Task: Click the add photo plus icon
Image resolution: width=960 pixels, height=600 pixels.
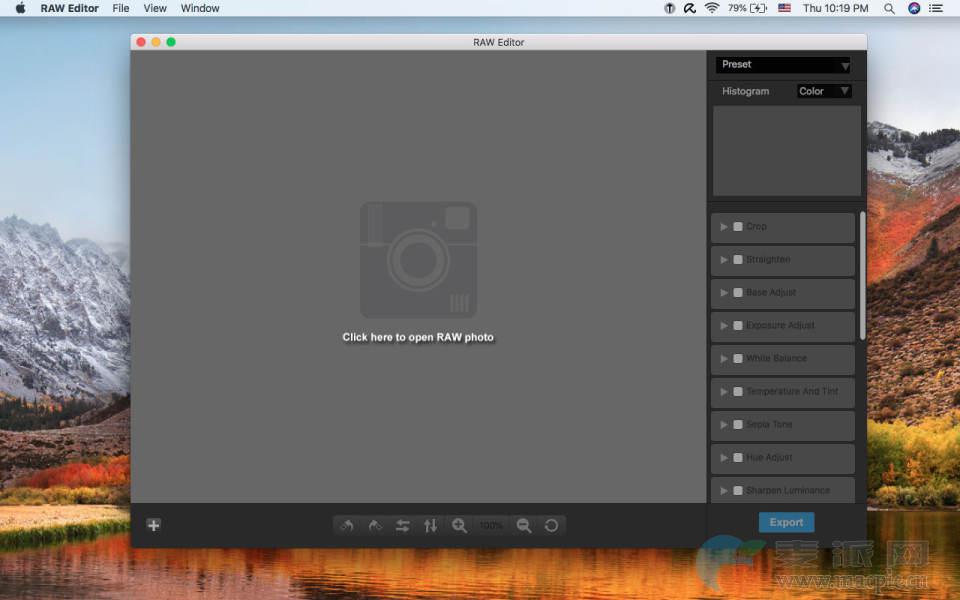Action: [153, 525]
